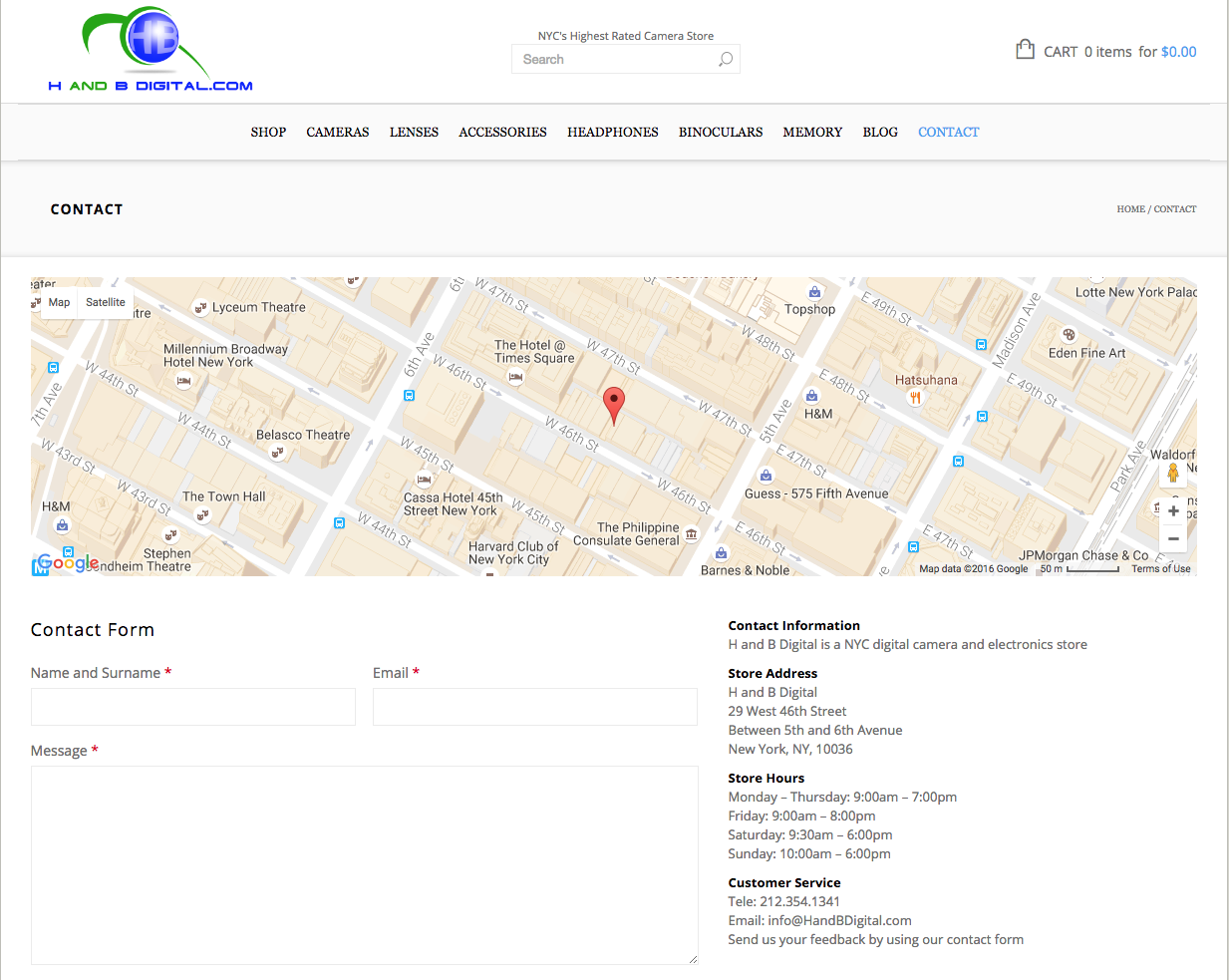Image resolution: width=1229 pixels, height=980 pixels.
Task: Open the LENSES menu
Action: pyautogui.click(x=414, y=132)
